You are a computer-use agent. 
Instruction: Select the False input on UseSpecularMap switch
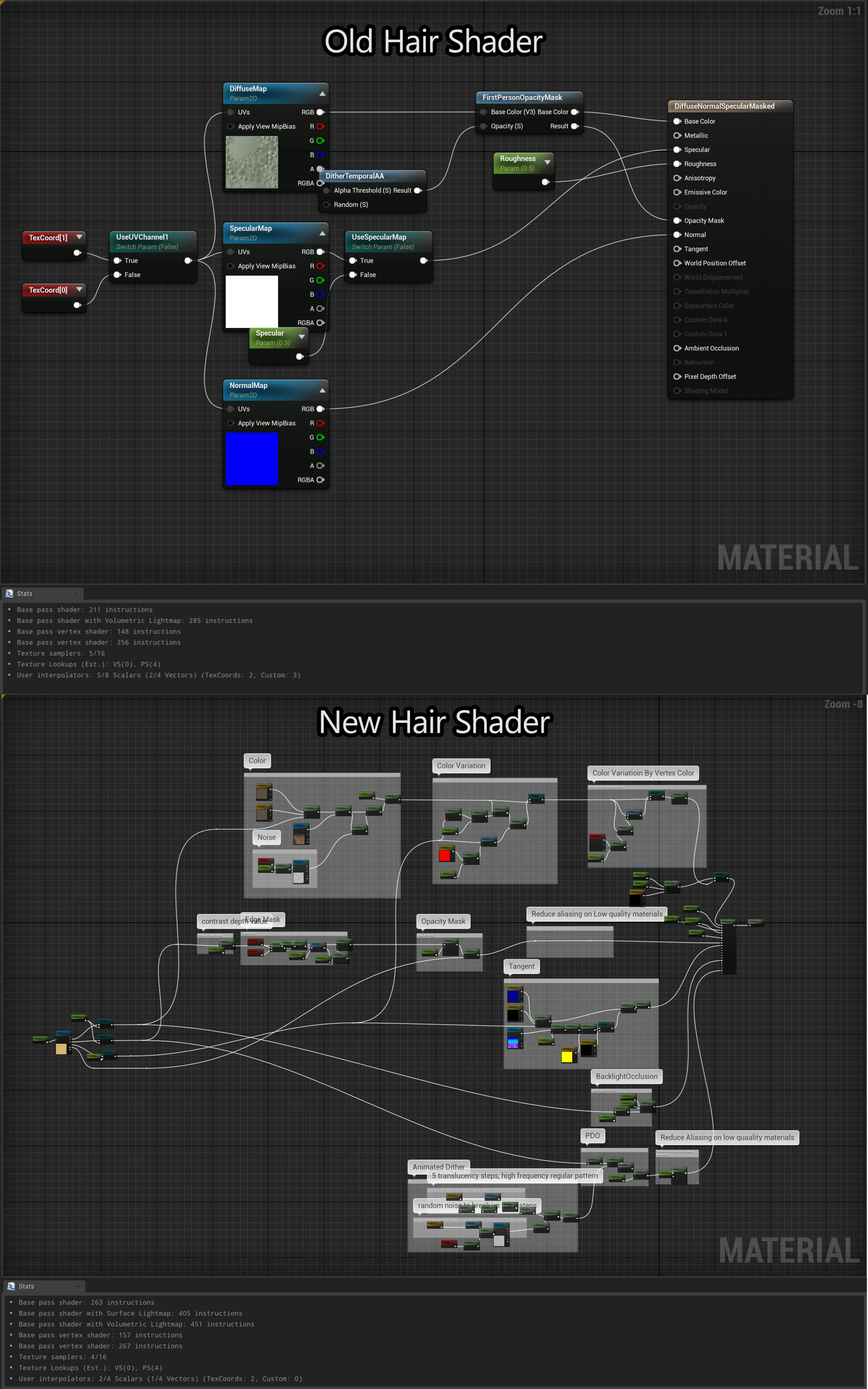click(x=353, y=275)
